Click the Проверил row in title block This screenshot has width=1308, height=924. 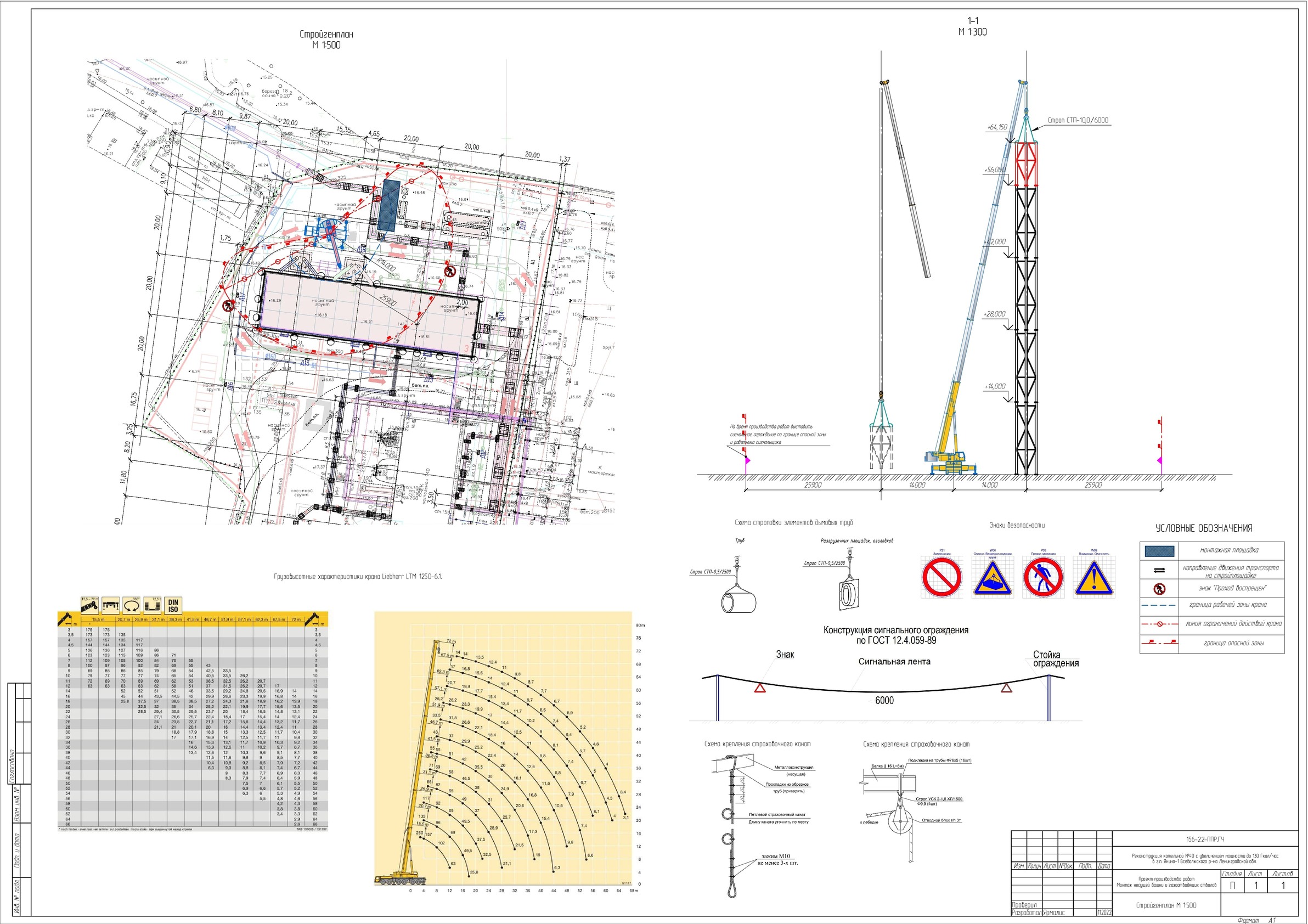(1062, 905)
